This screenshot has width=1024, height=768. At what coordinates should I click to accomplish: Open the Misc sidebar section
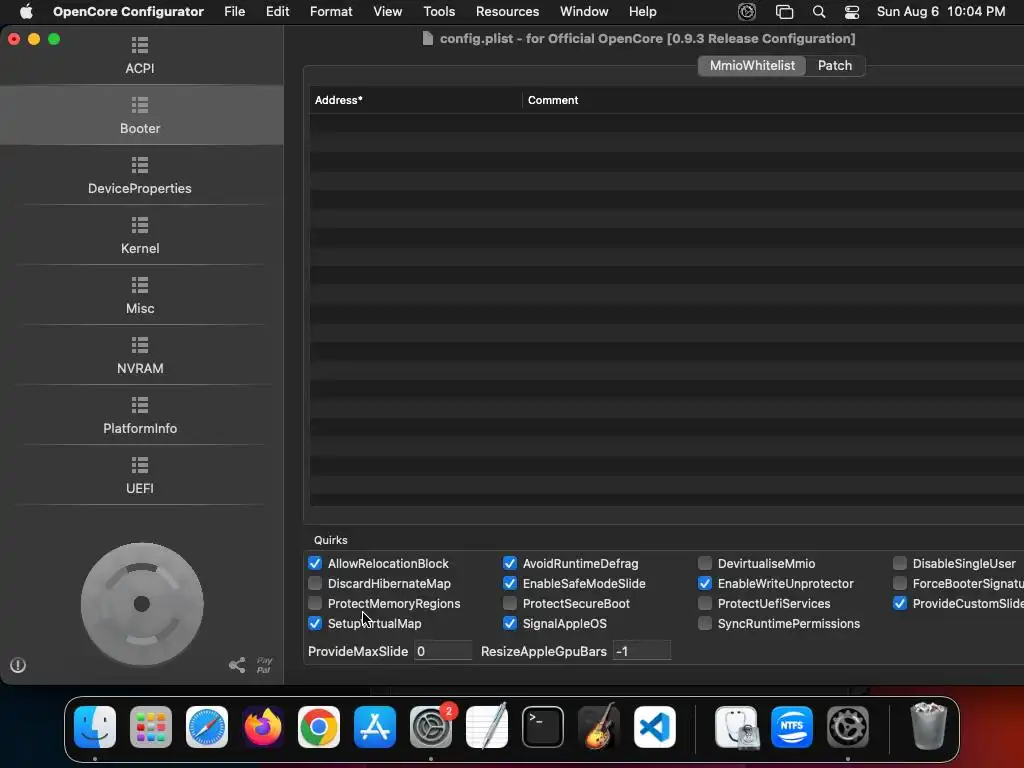pyautogui.click(x=140, y=296)
